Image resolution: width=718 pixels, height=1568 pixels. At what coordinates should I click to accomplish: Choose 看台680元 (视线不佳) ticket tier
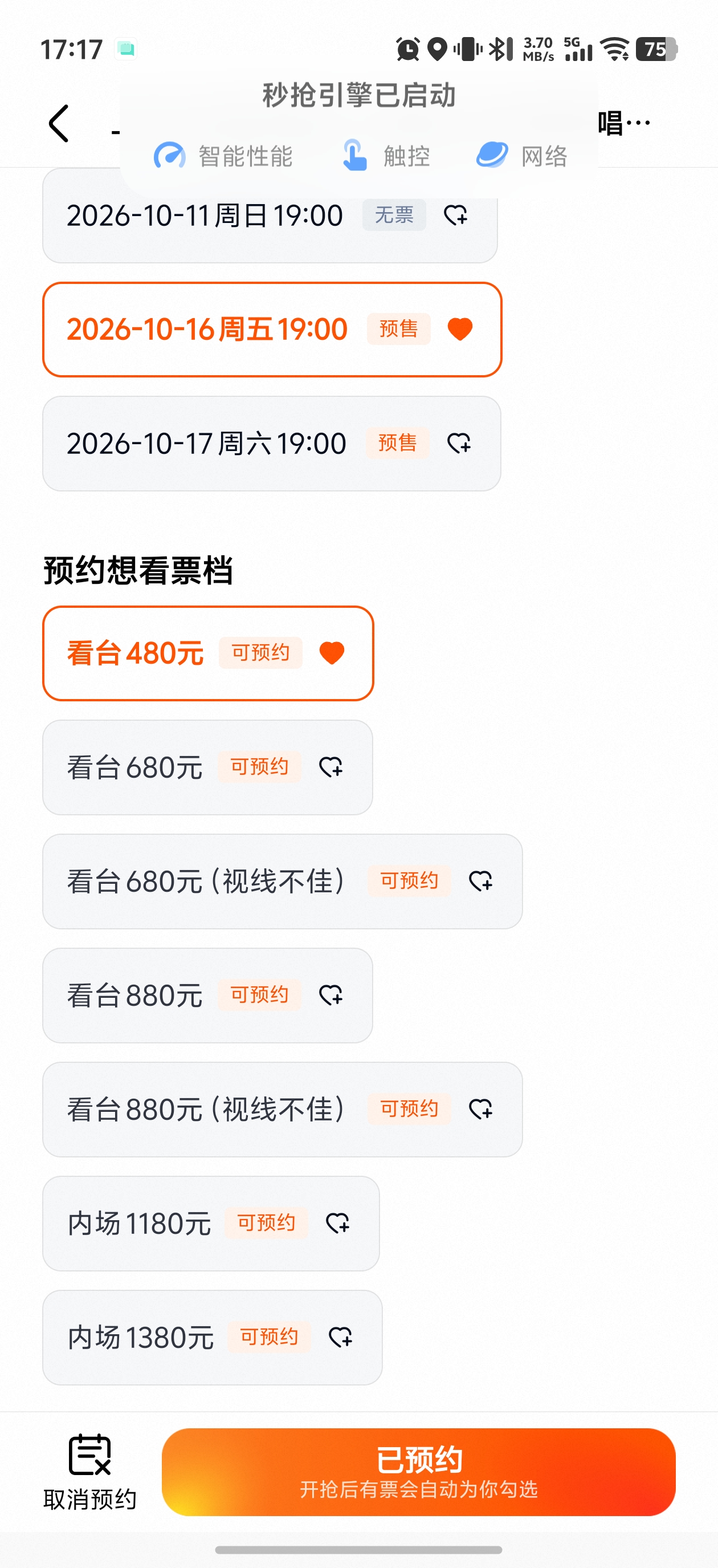(282, 882)
